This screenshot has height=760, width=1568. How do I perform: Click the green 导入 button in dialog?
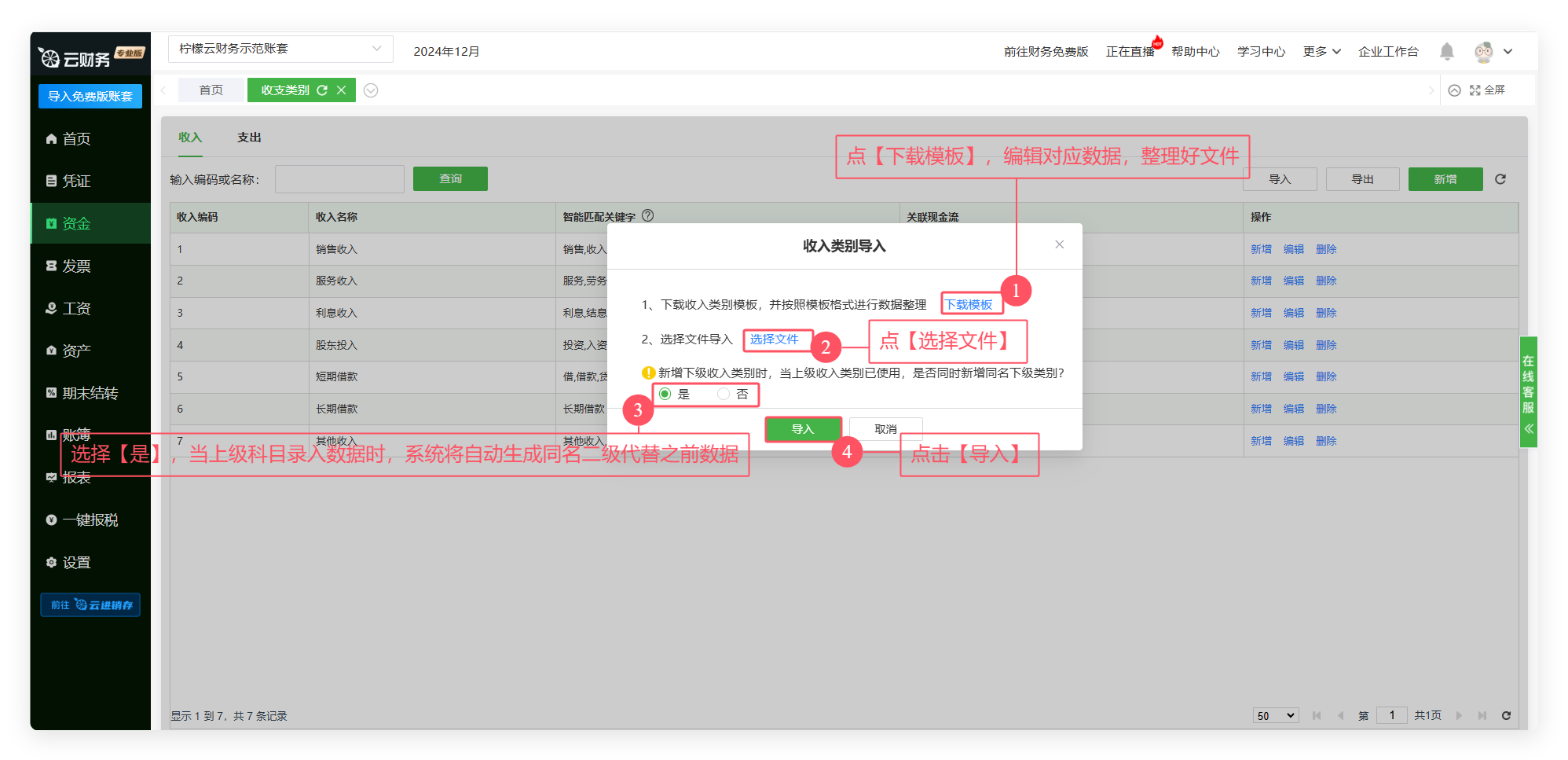[x=802, y=429]
